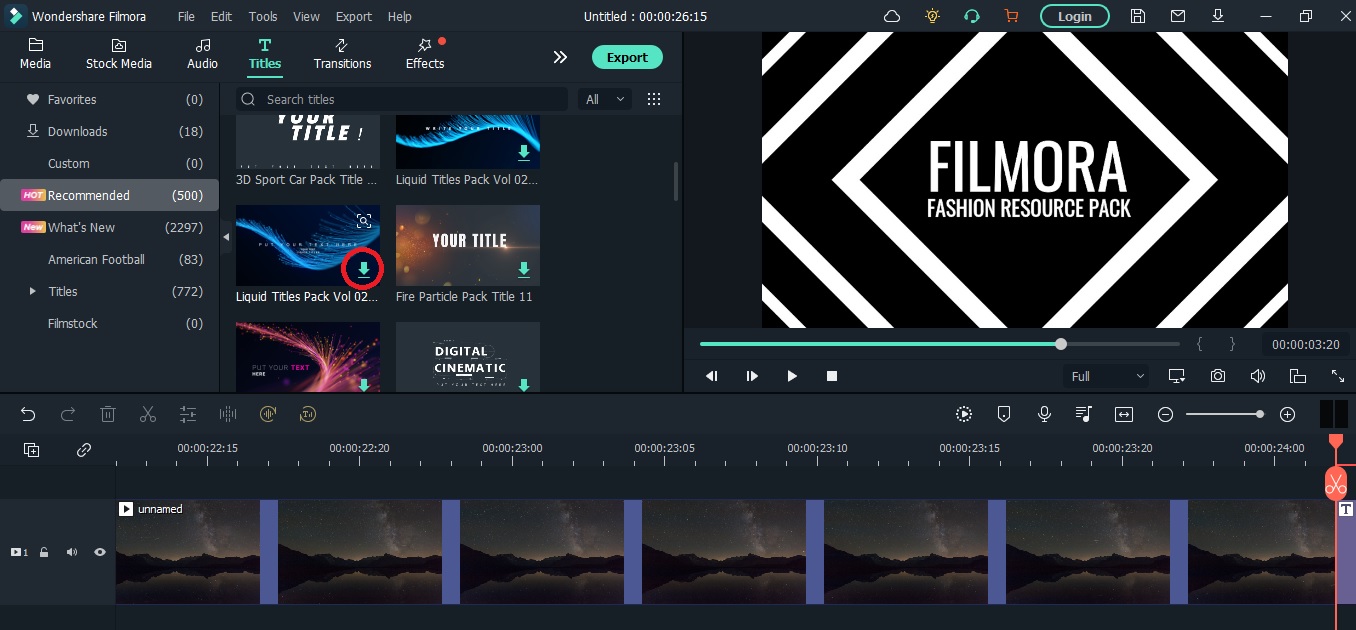Mute the video track 1 audio
The image size is (1356, 630).
72,552
